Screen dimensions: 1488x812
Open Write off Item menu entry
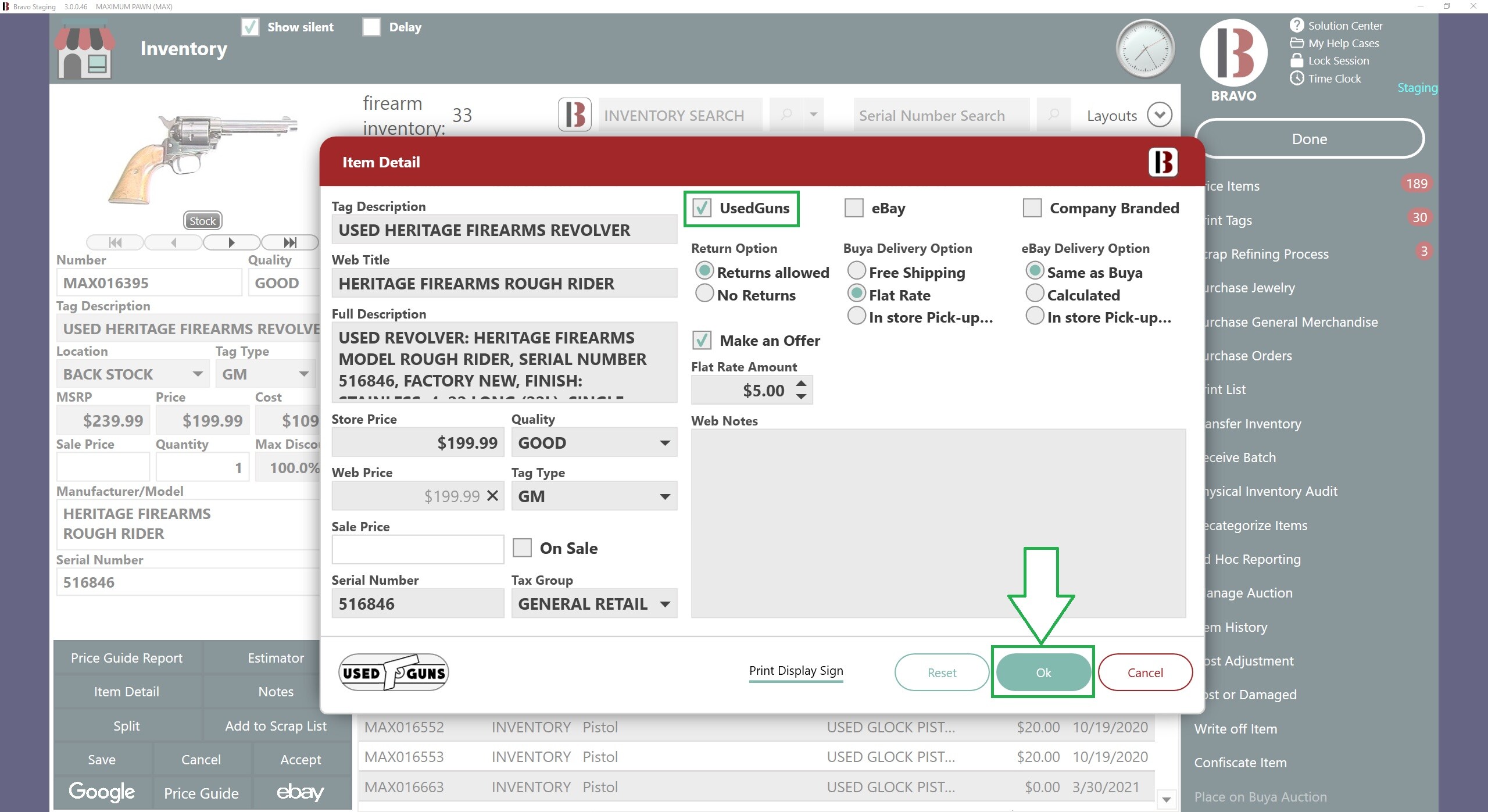tap(1236, 728)
